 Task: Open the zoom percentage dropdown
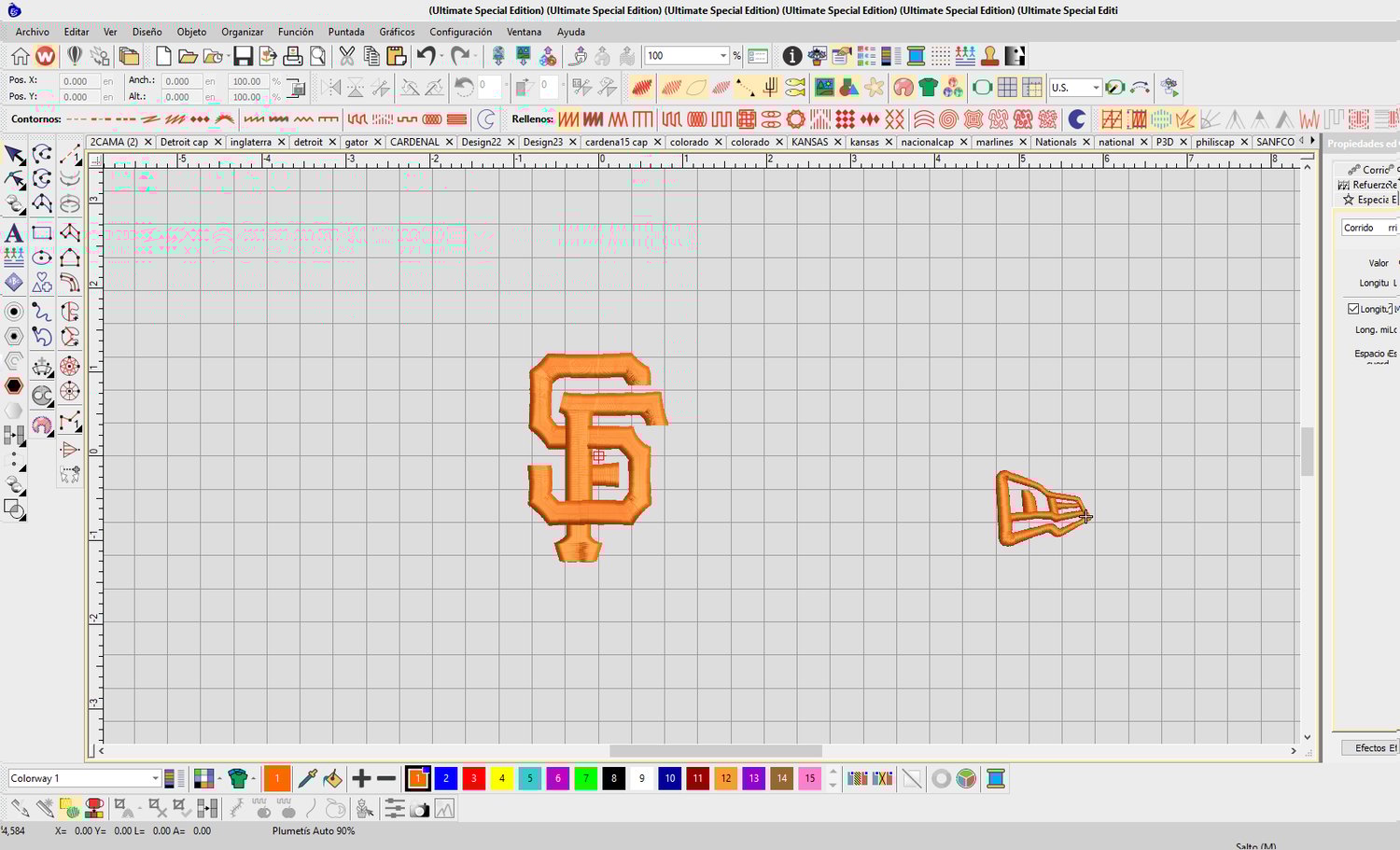tap(722, 56)
